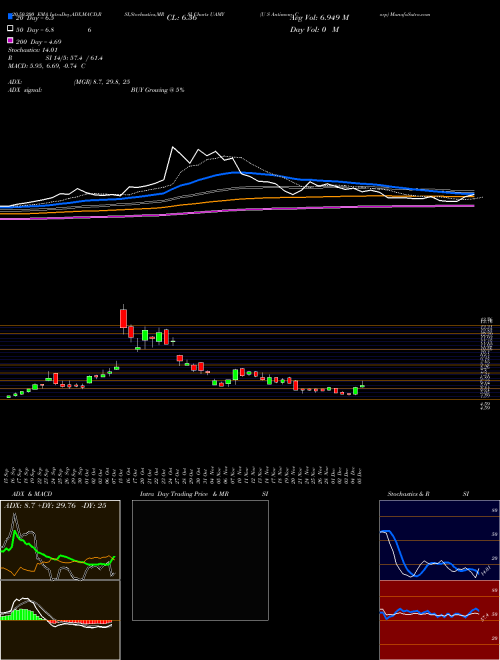
Task: Select the '50 Day = 6.8' legend label
Action: [35, 30]
